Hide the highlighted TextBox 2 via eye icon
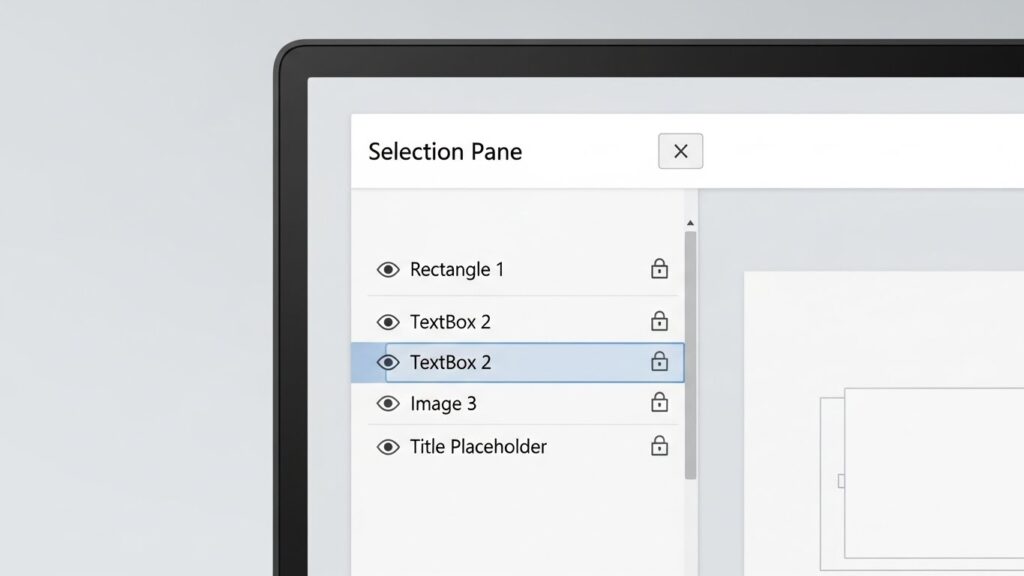Viewport: 1024px width, 576px height. tap(388, 362)
